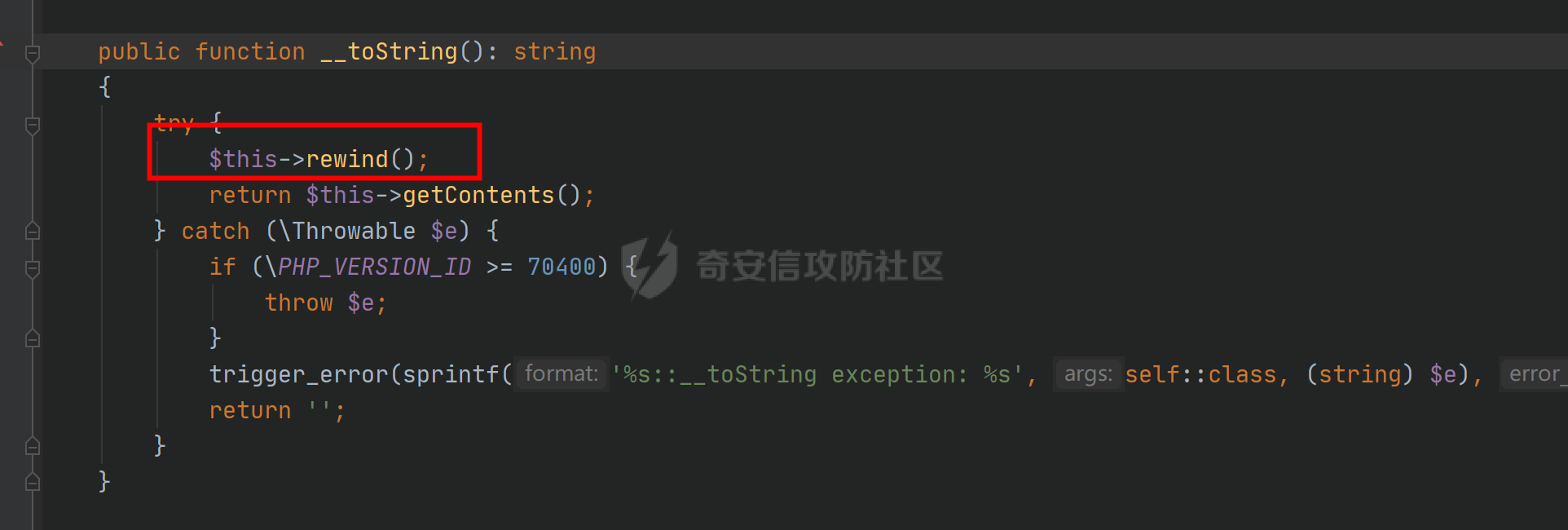1568x530 pixels.
Task: Click fold end marker at function closing brace
Action: click(33, 482)
